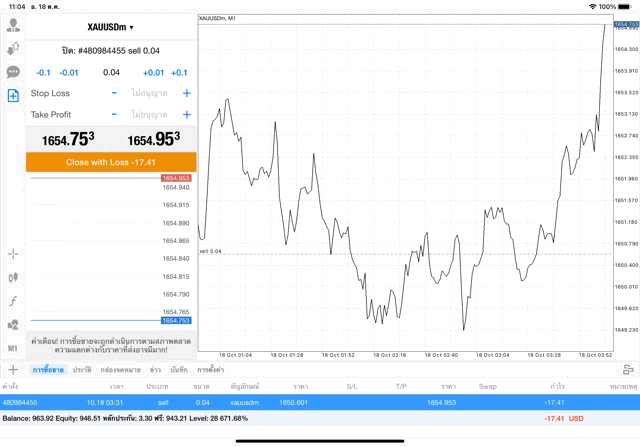Increase Take Profit with plus
Image resolution: width=640 pixels, height=447 pixels.
[x=187, y=114]
